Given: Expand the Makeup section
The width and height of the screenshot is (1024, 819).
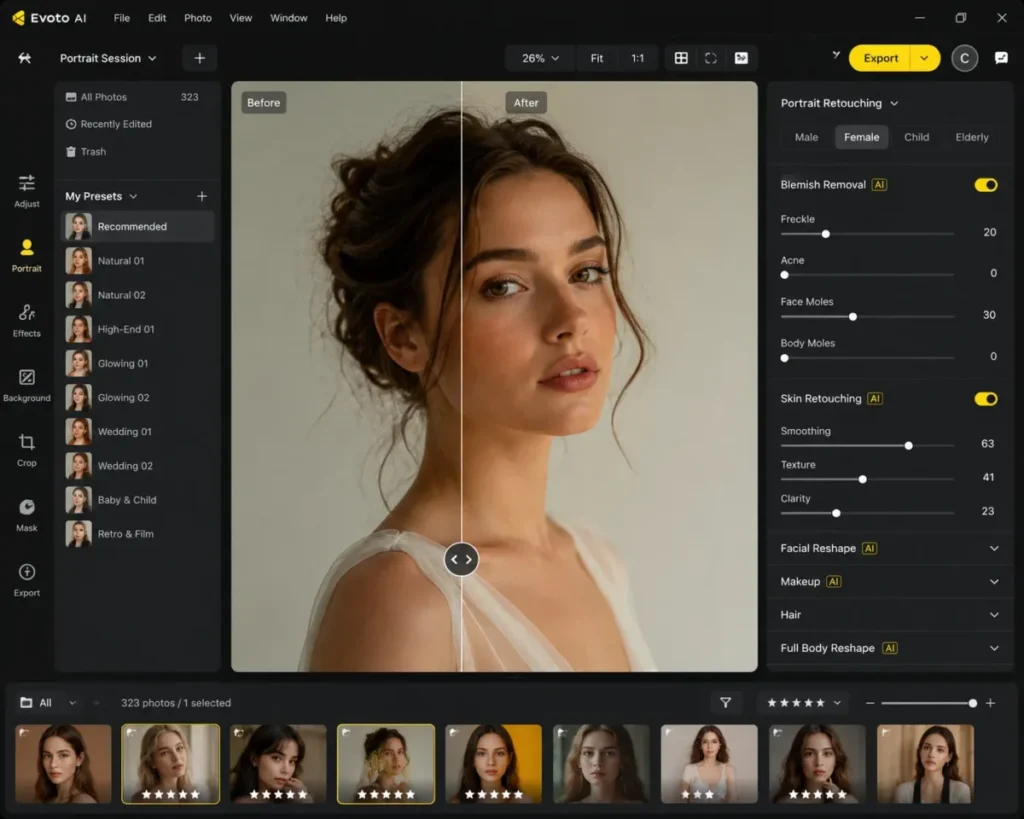Looking at the screenshot, I should tap(889, 581).
